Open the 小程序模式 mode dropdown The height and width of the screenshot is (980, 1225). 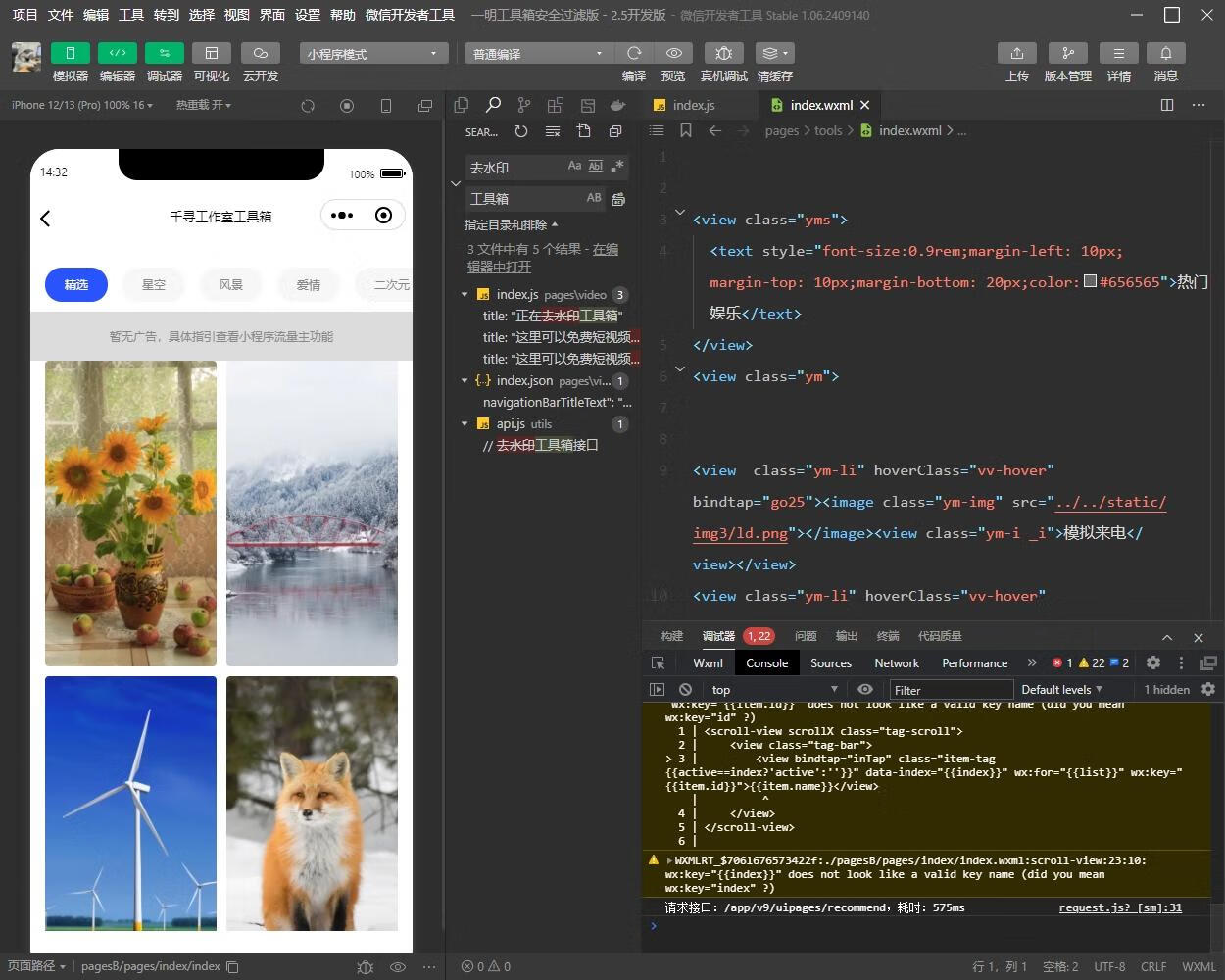[373, 53]
